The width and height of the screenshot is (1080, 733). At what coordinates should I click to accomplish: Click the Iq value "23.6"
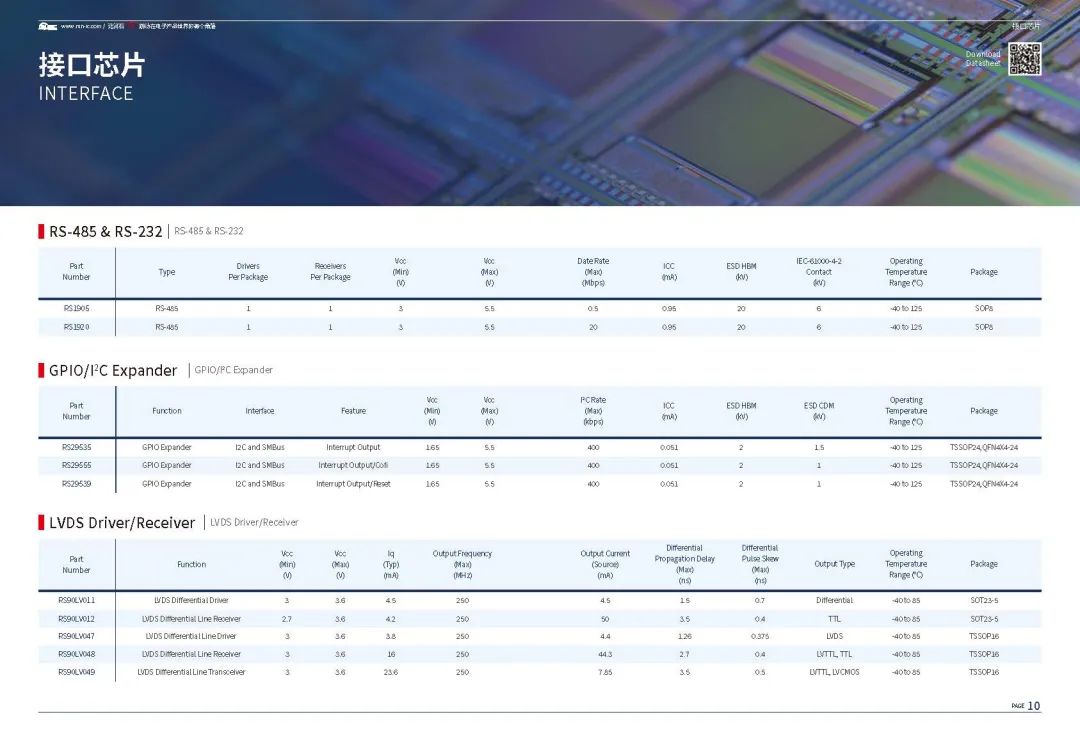pos(391,672)
